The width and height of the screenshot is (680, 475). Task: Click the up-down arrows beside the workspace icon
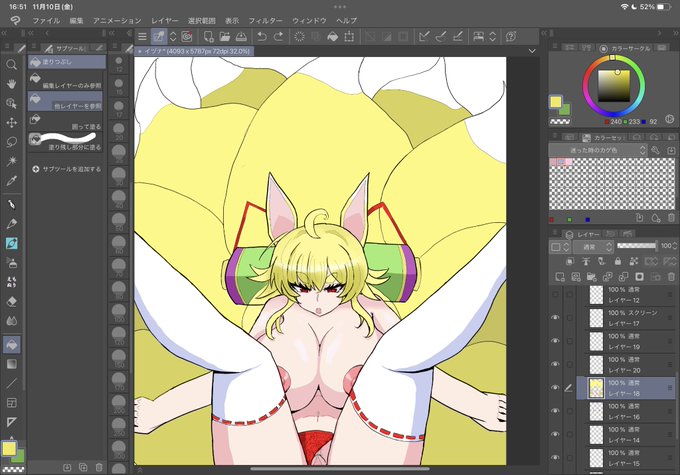(493, 37)
